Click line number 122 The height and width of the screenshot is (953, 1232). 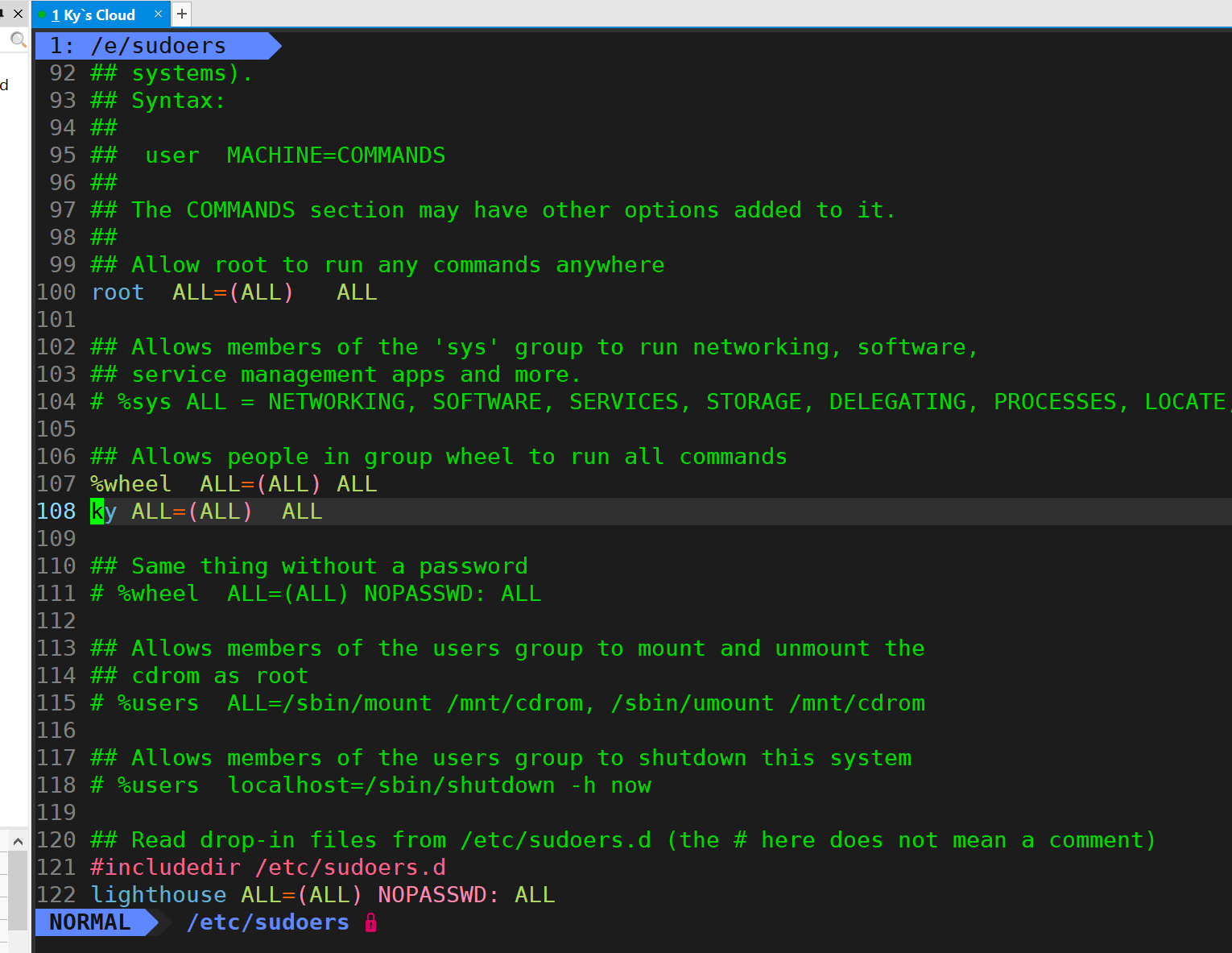[x=56, y=895]
